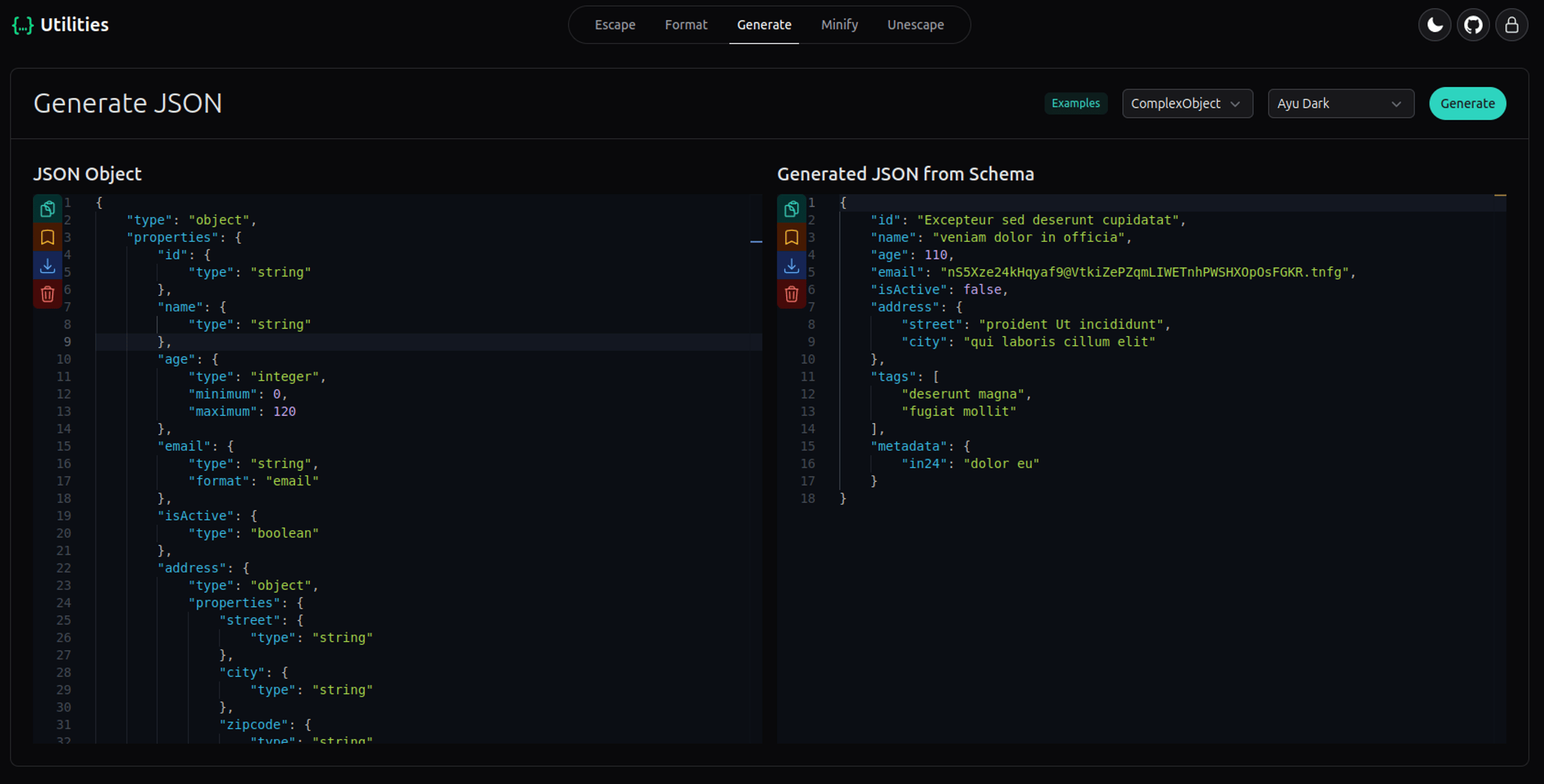Screen dimensions: 1544x784
Task: Switch to the Escape tab
Action: click(x=613, y=24)
